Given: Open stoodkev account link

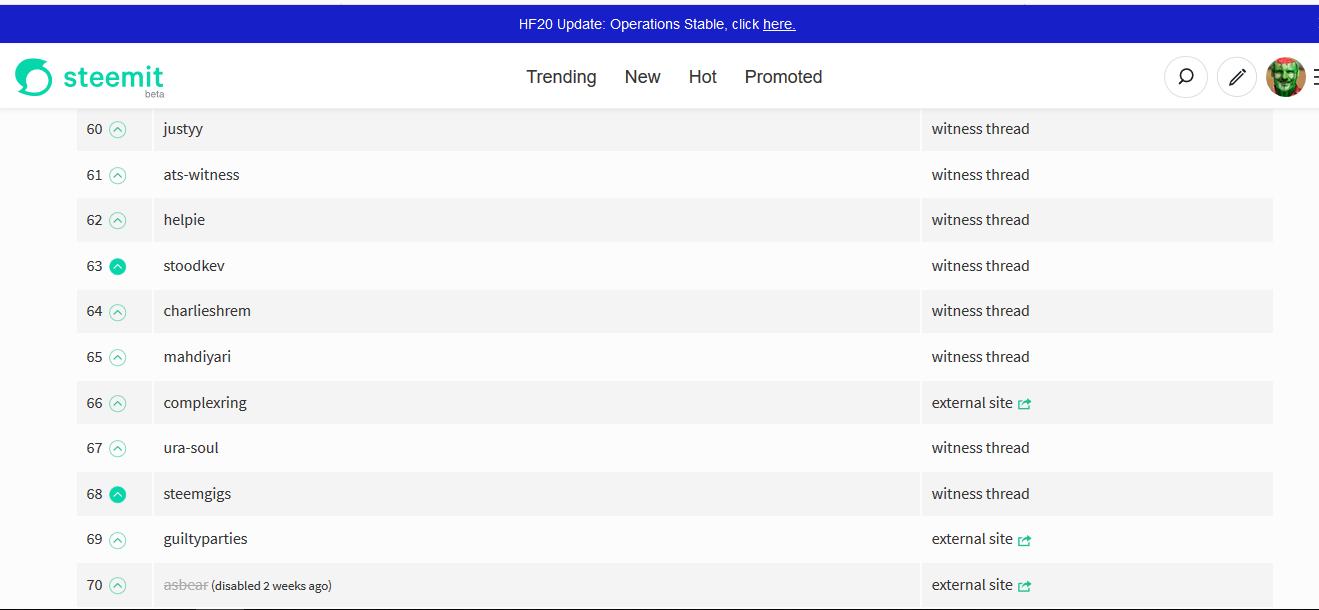Looking at the screenshot, I should [194, 266].
